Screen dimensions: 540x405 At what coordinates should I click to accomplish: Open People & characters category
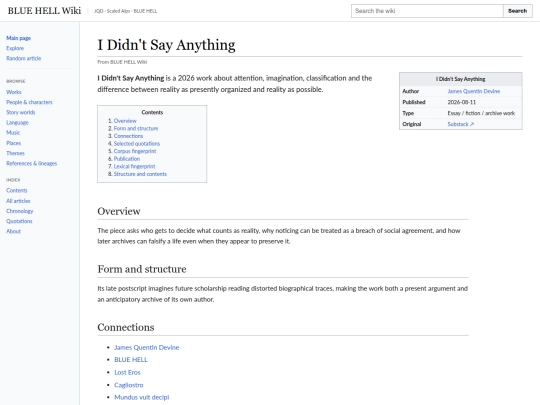[x=29, y=102]
